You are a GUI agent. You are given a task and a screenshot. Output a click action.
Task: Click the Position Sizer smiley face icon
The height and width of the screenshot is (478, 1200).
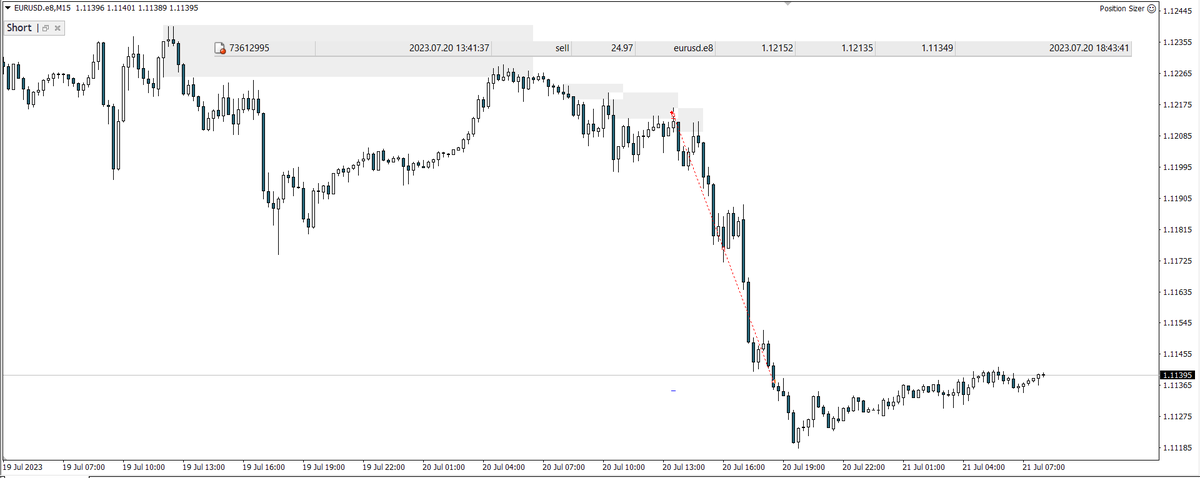pos(1151,8)
